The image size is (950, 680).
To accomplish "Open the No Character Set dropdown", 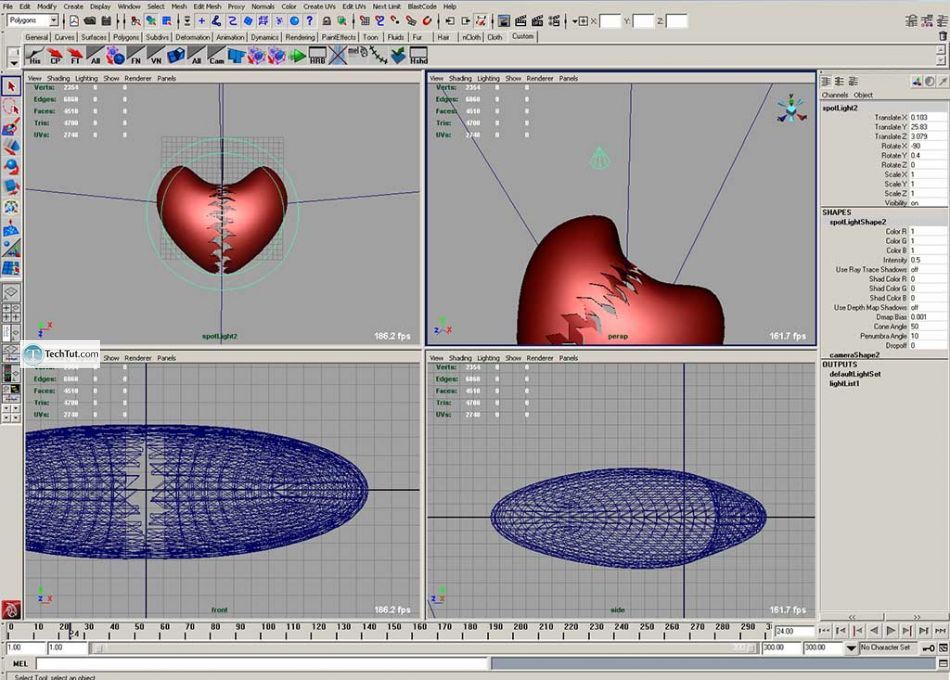I will click(886, 648).
